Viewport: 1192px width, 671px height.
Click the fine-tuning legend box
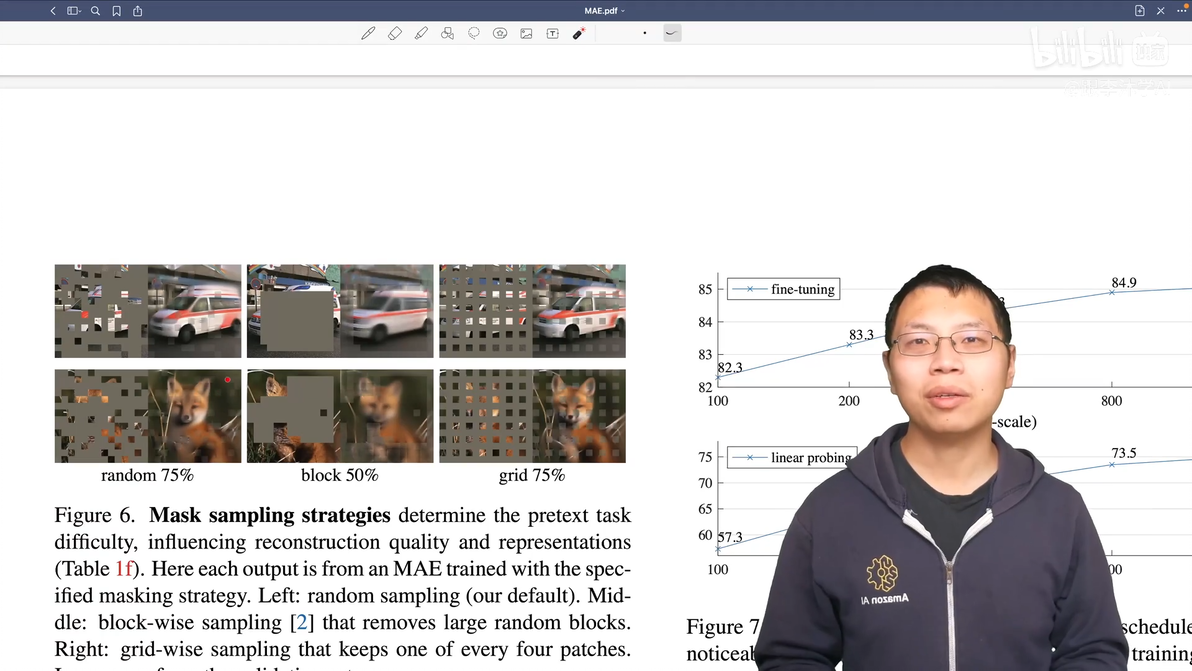coord(784,289)
